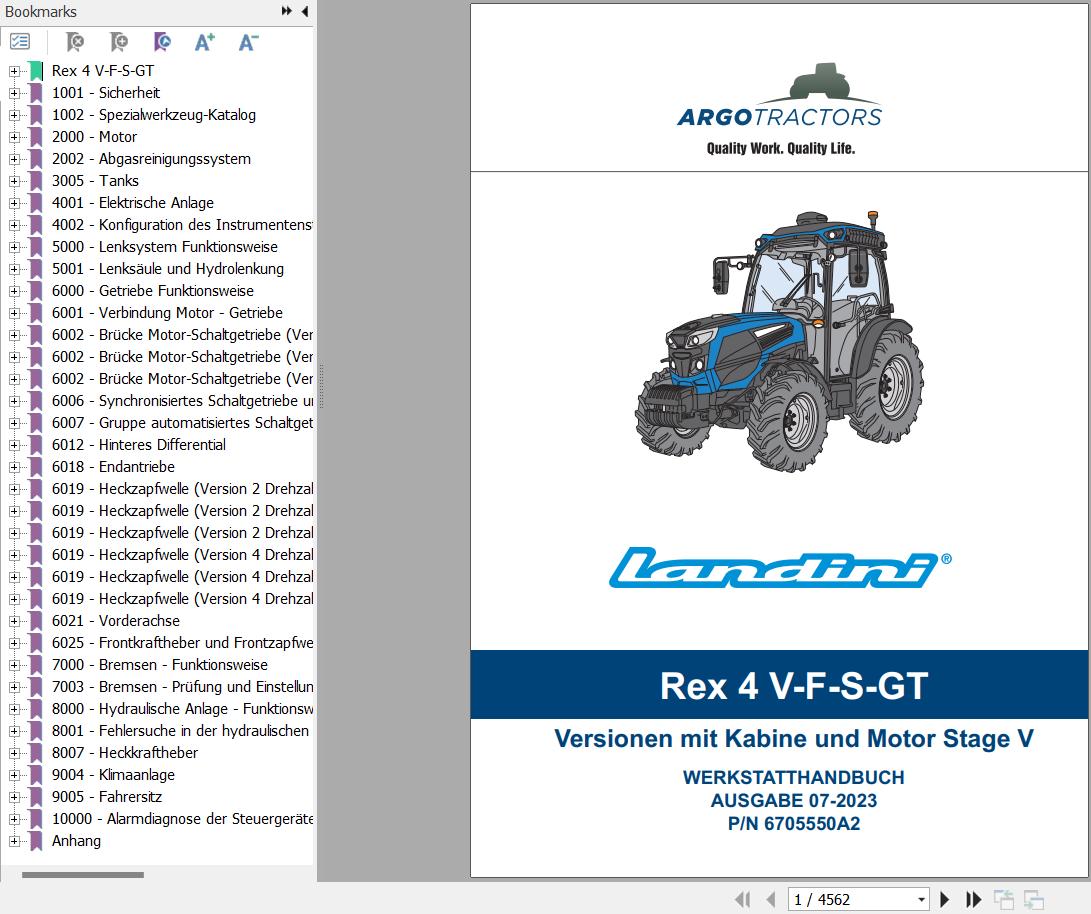Click the WERKSTATTHANDBUCH heading
The height and width of the screenshot is (914, 1091).
[794, 778]
